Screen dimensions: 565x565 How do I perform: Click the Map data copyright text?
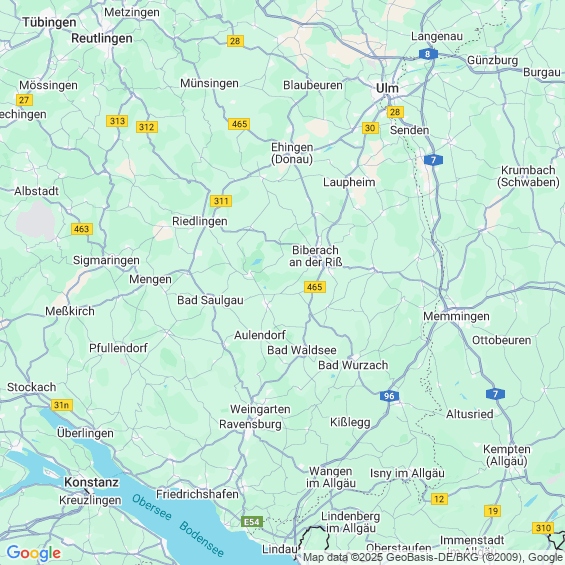(433, 557)
